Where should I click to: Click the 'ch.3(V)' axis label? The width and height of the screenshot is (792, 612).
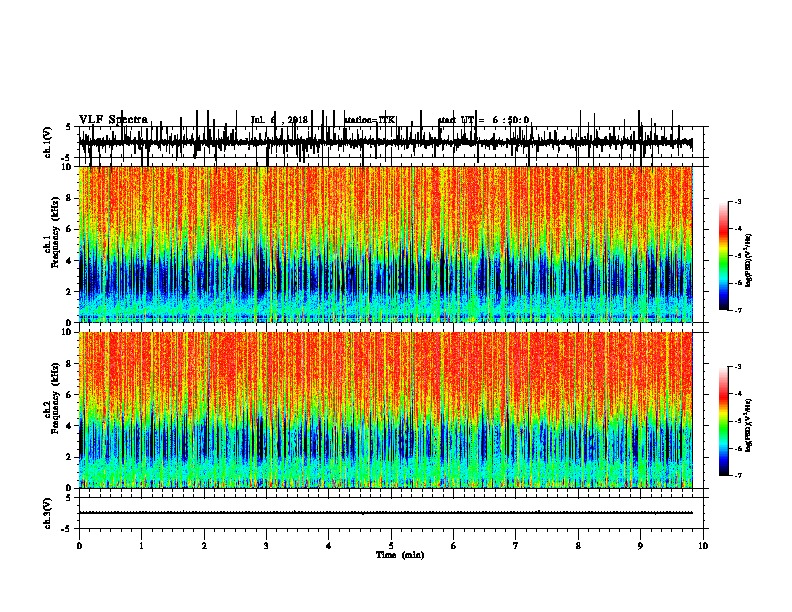tap(48, 513)
